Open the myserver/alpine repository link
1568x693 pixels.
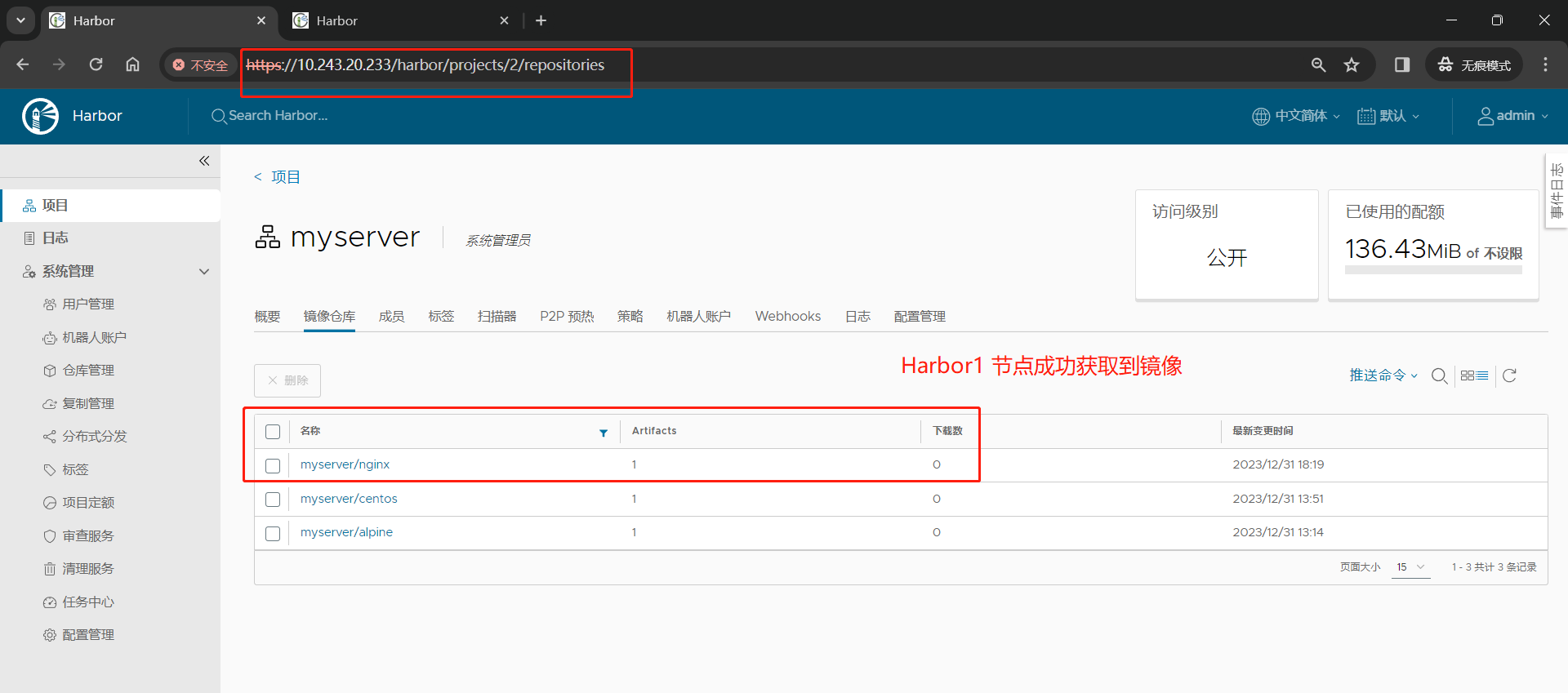tap(346, 532)
